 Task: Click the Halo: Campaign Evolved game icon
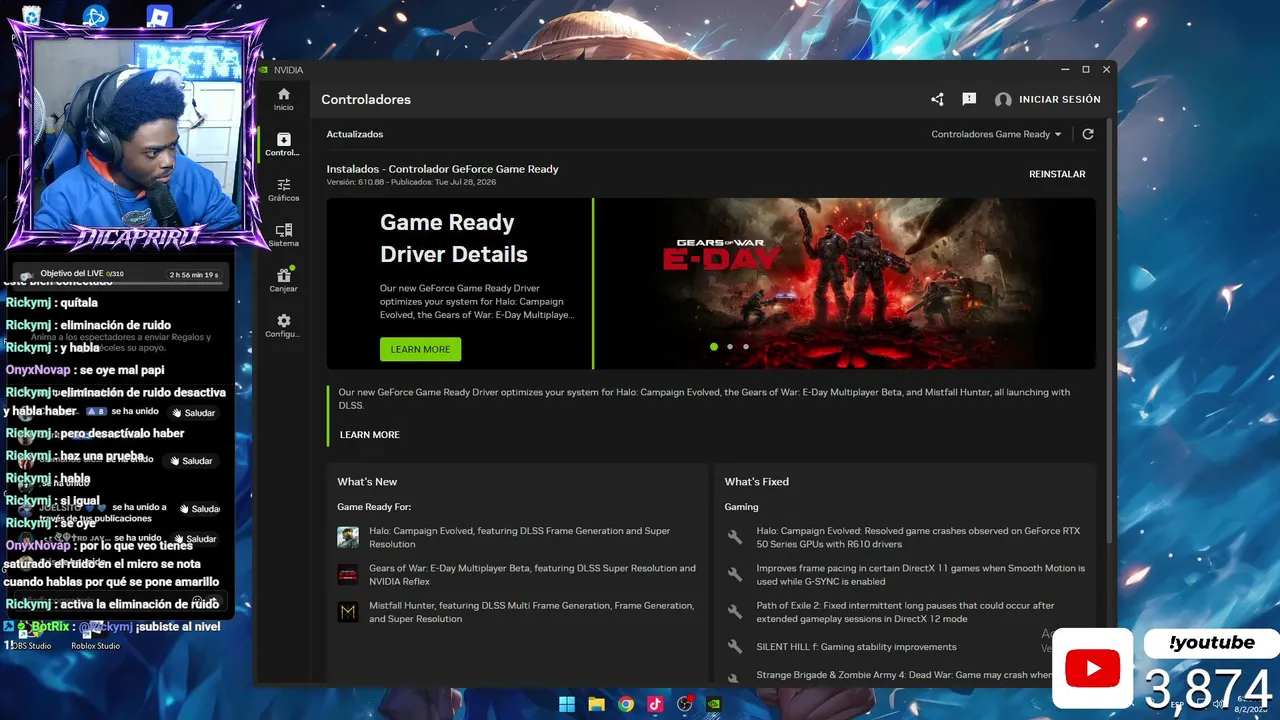(x=348, y=537)
